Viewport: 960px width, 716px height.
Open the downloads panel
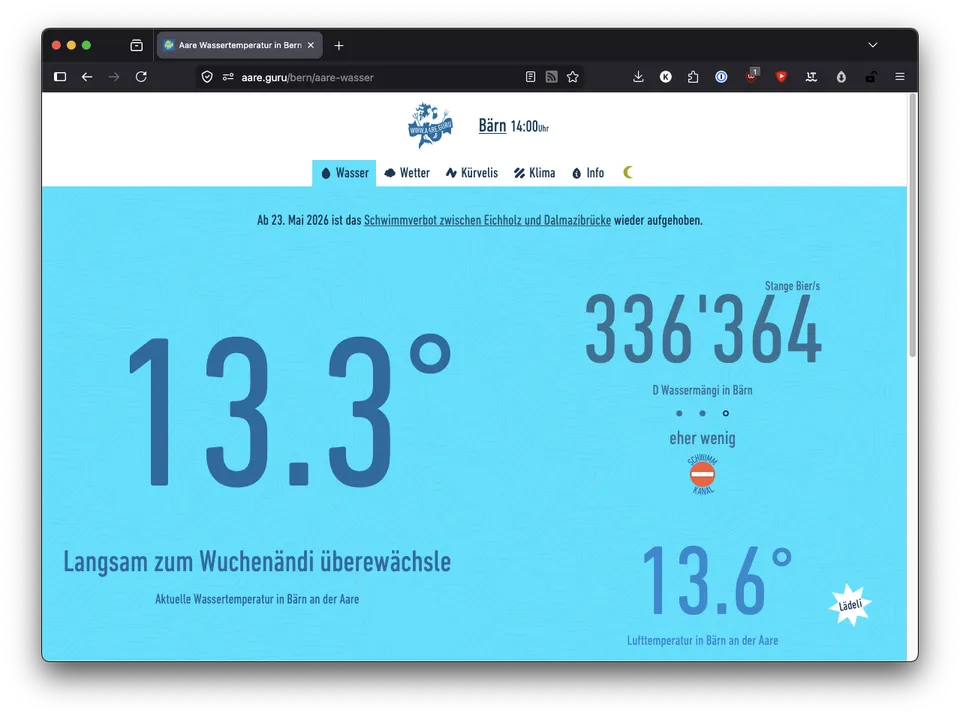pos(638,77)
